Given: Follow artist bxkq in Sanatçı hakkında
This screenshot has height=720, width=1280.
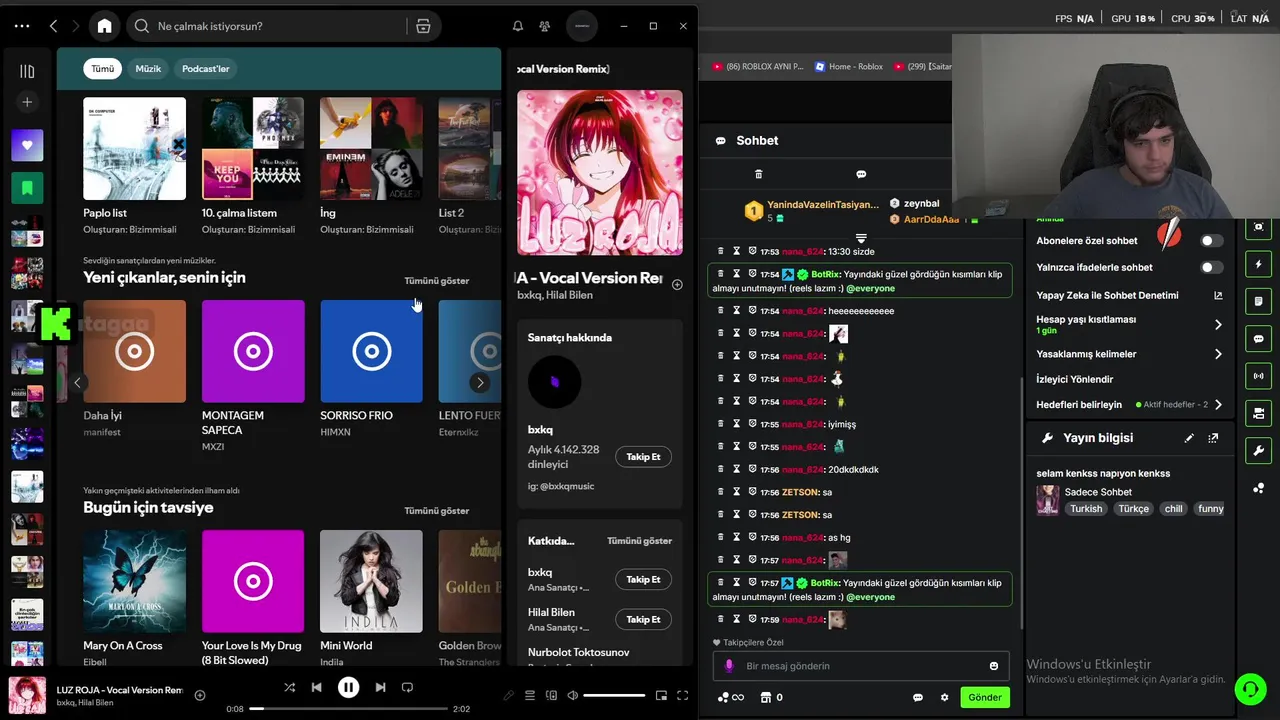Looking at the screenshot, I should tap(643, 457).
